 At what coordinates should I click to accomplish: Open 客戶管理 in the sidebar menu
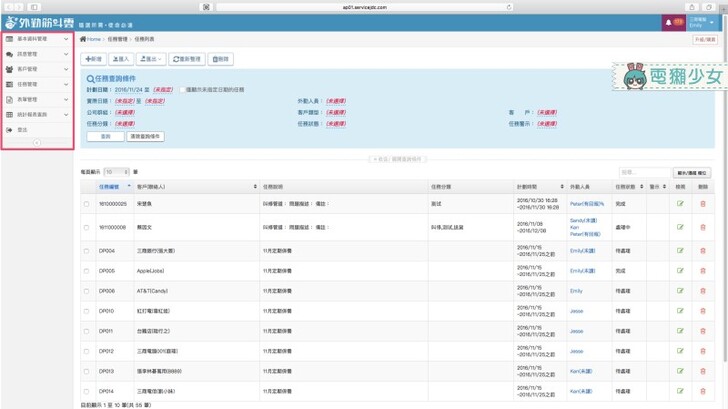click(x=37, y=70)
